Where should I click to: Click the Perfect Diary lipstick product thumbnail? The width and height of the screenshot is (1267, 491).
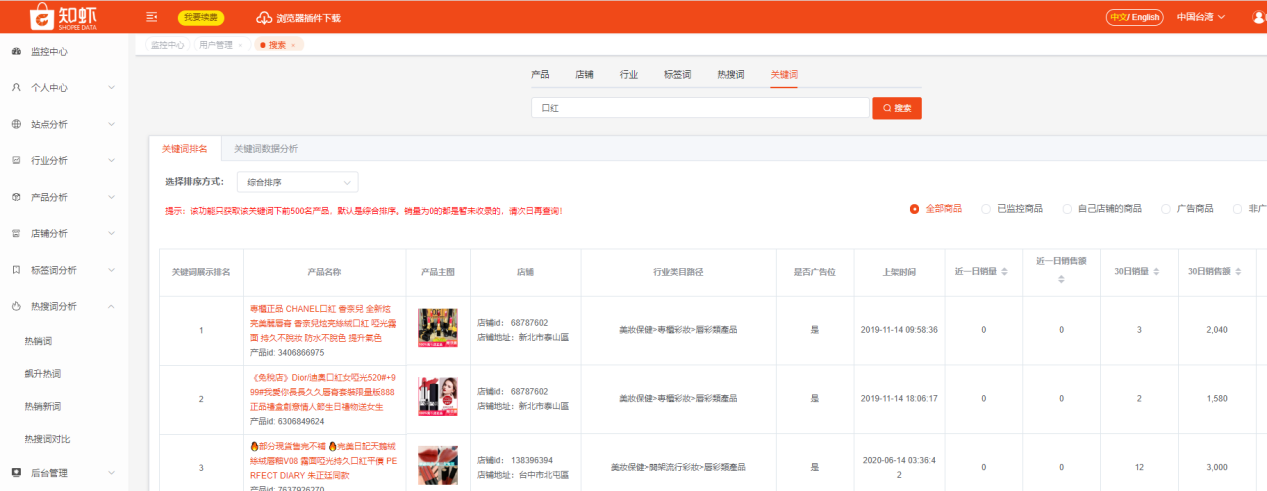coord(438,465)
